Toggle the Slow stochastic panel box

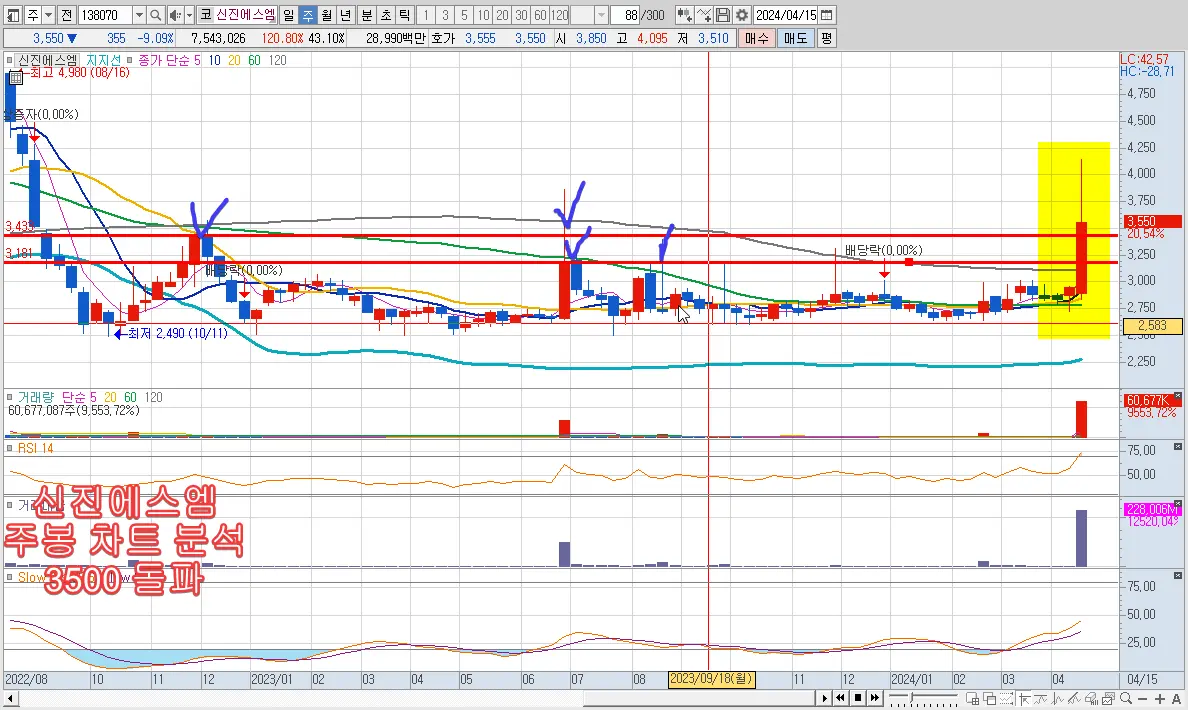coord(9,577)
